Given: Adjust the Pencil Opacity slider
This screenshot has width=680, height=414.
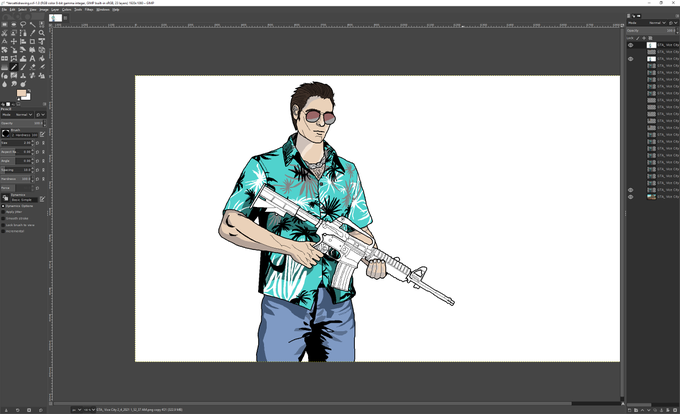Looking at the screenshot, I should [x=22, y=124].
